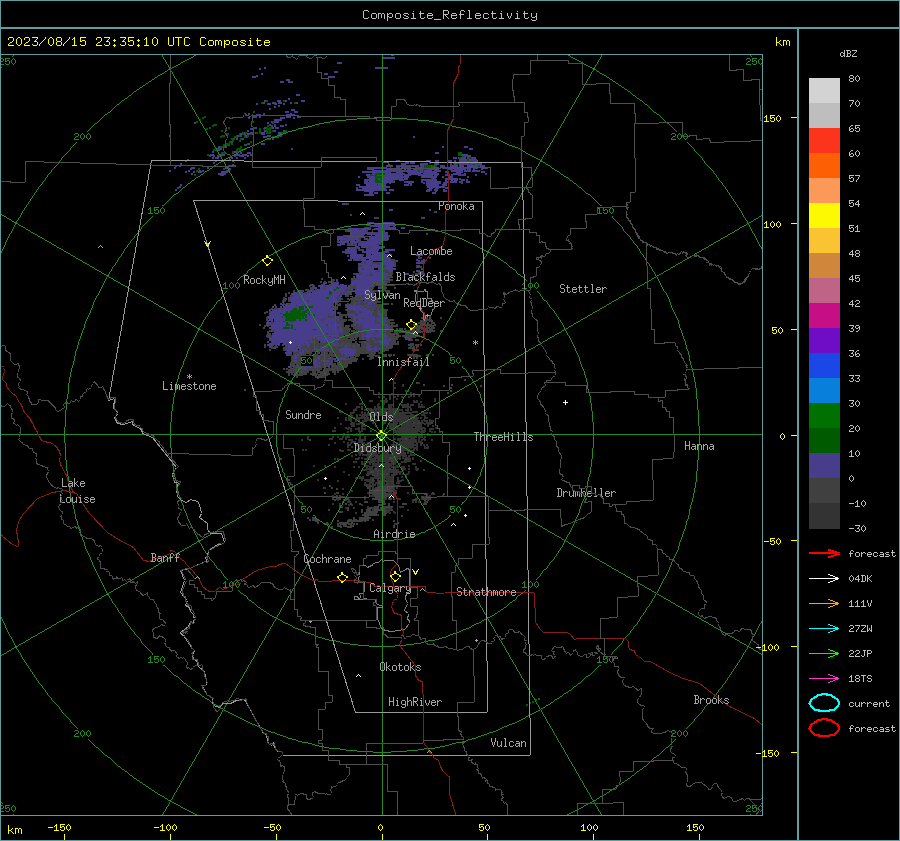The image size is (900, 841).
Task: Click the Ponoka label on map
Action: pyautogui.click(x=456, y=206)
